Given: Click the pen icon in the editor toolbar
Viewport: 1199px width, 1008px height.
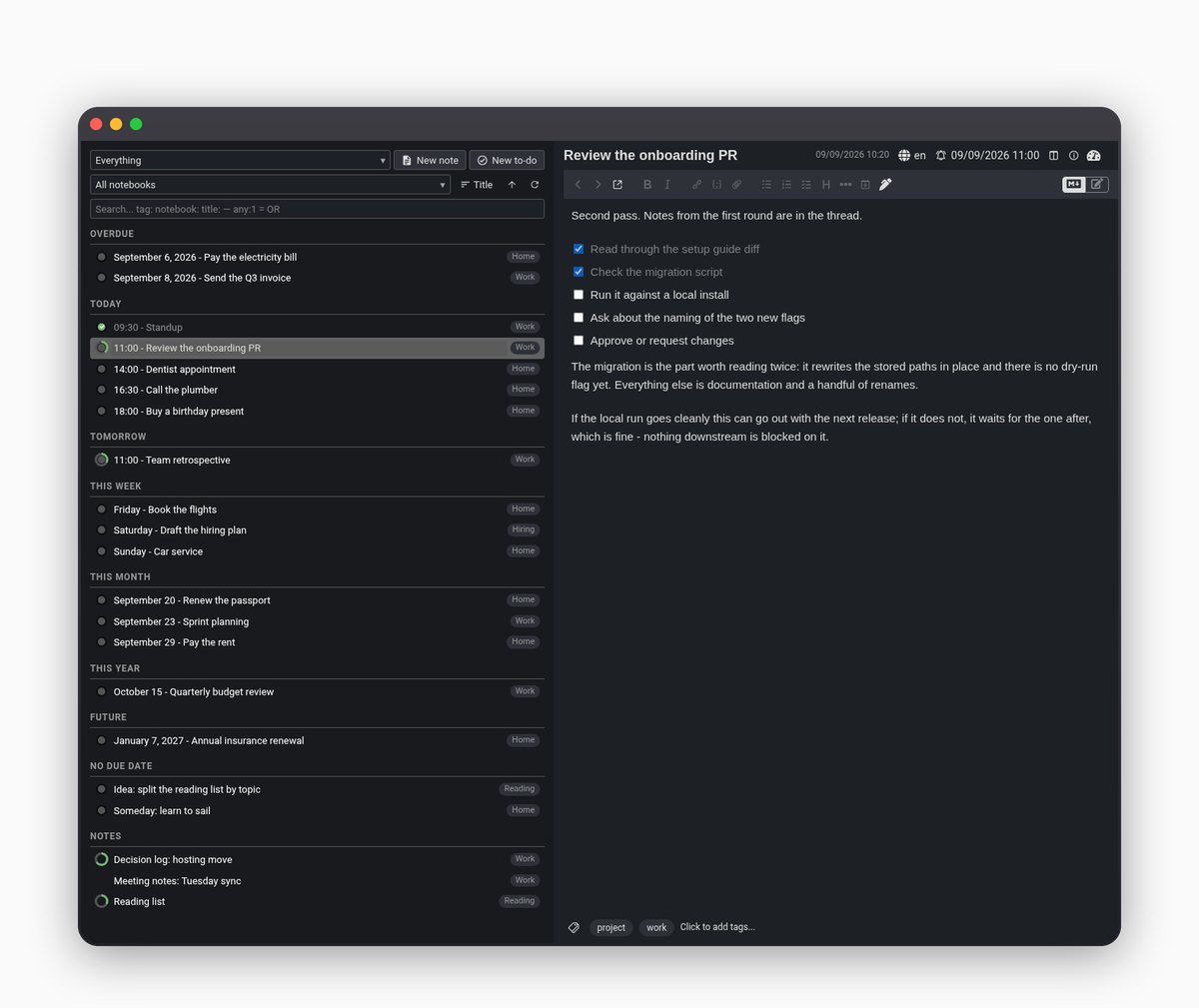Looking at the screenshot, I should [885, 185].
